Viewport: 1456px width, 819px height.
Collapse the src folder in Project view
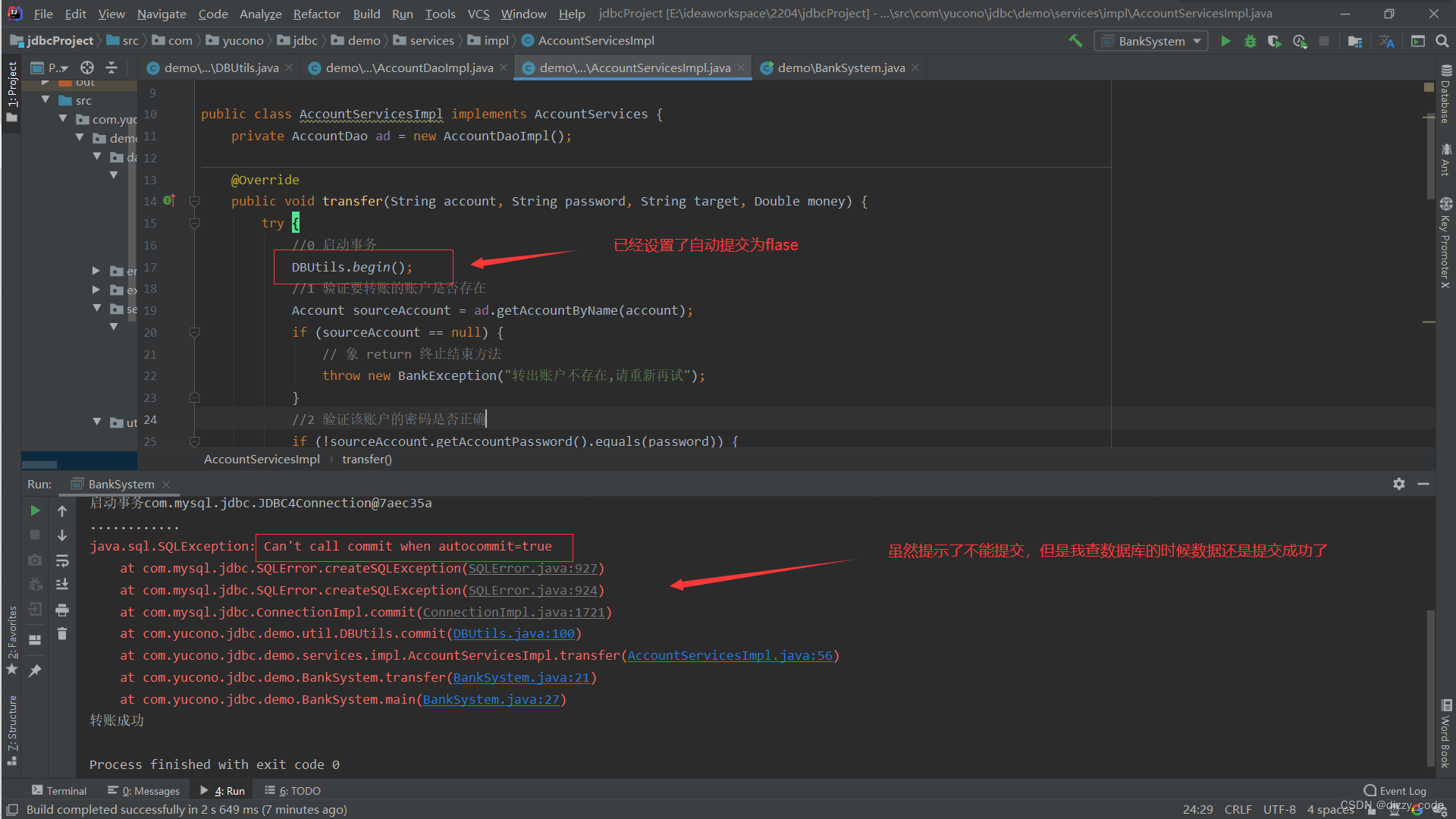[45, 99]
